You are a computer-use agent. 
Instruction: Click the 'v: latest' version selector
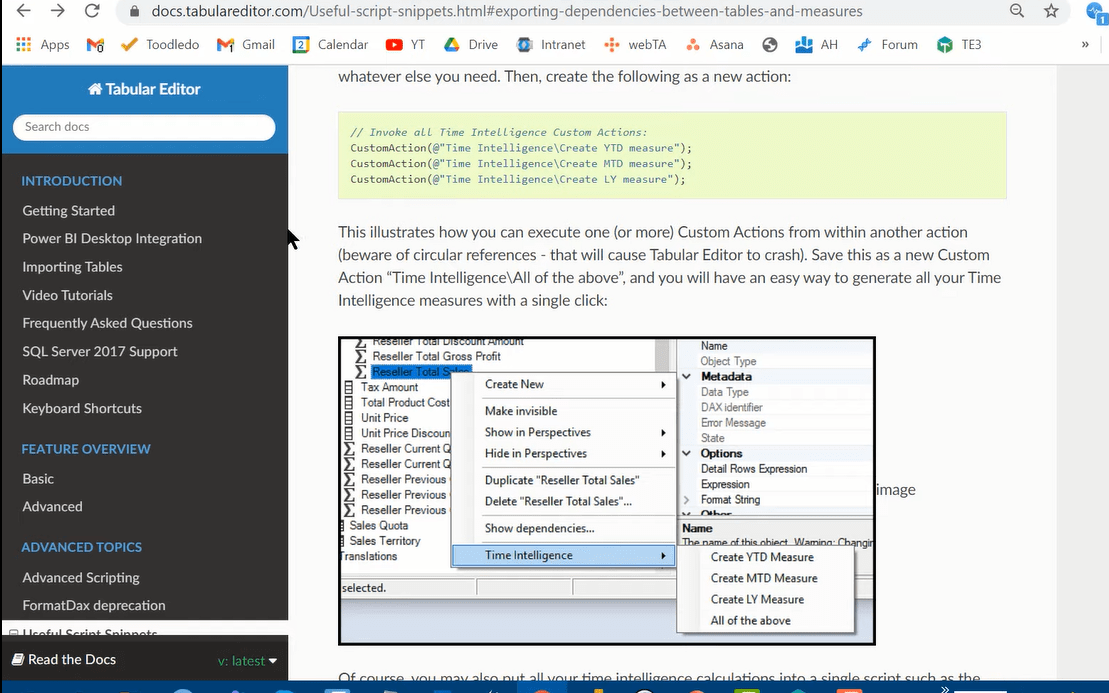(247, 660)
